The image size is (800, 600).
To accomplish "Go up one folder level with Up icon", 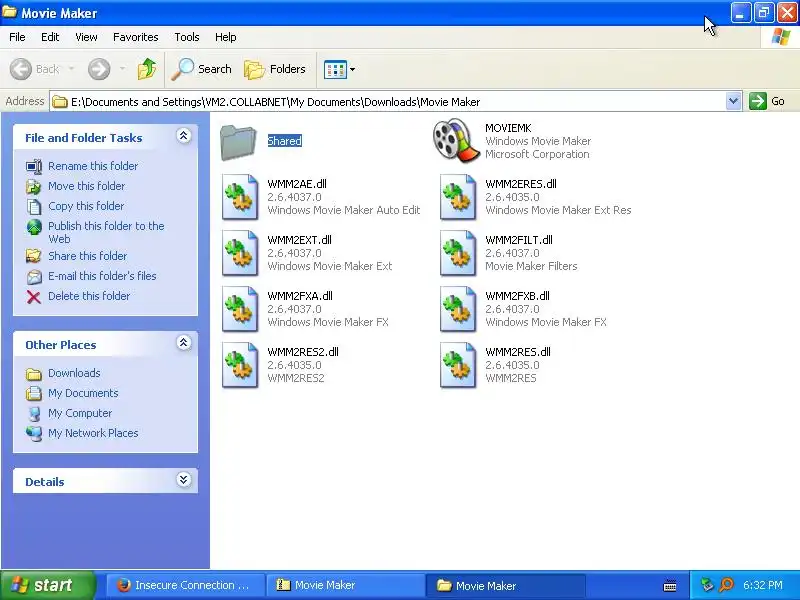I will pyautogui.click(x=147, y=69).
